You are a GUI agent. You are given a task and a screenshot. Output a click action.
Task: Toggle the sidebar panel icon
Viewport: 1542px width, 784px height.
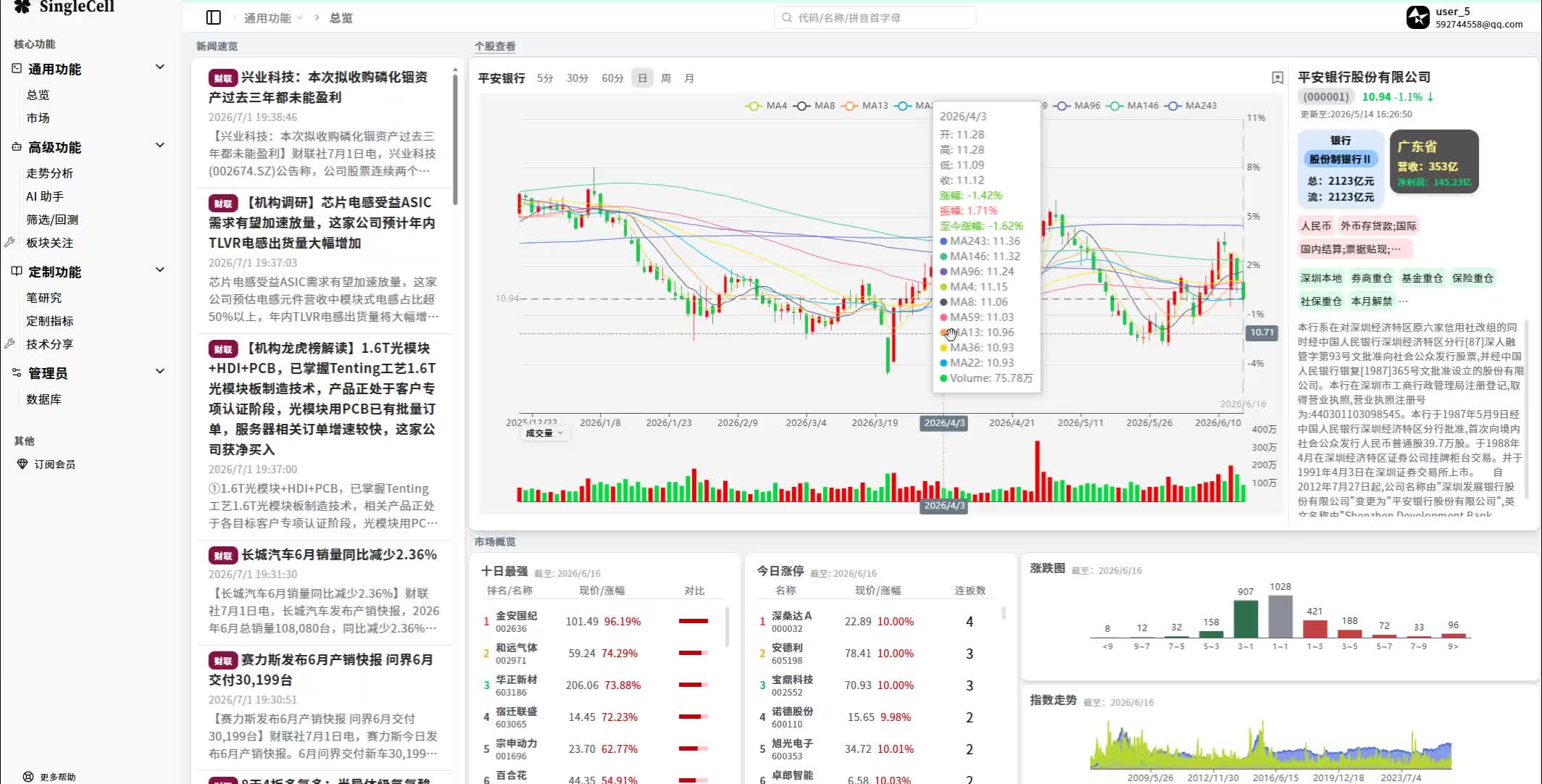tap(213, 17)
